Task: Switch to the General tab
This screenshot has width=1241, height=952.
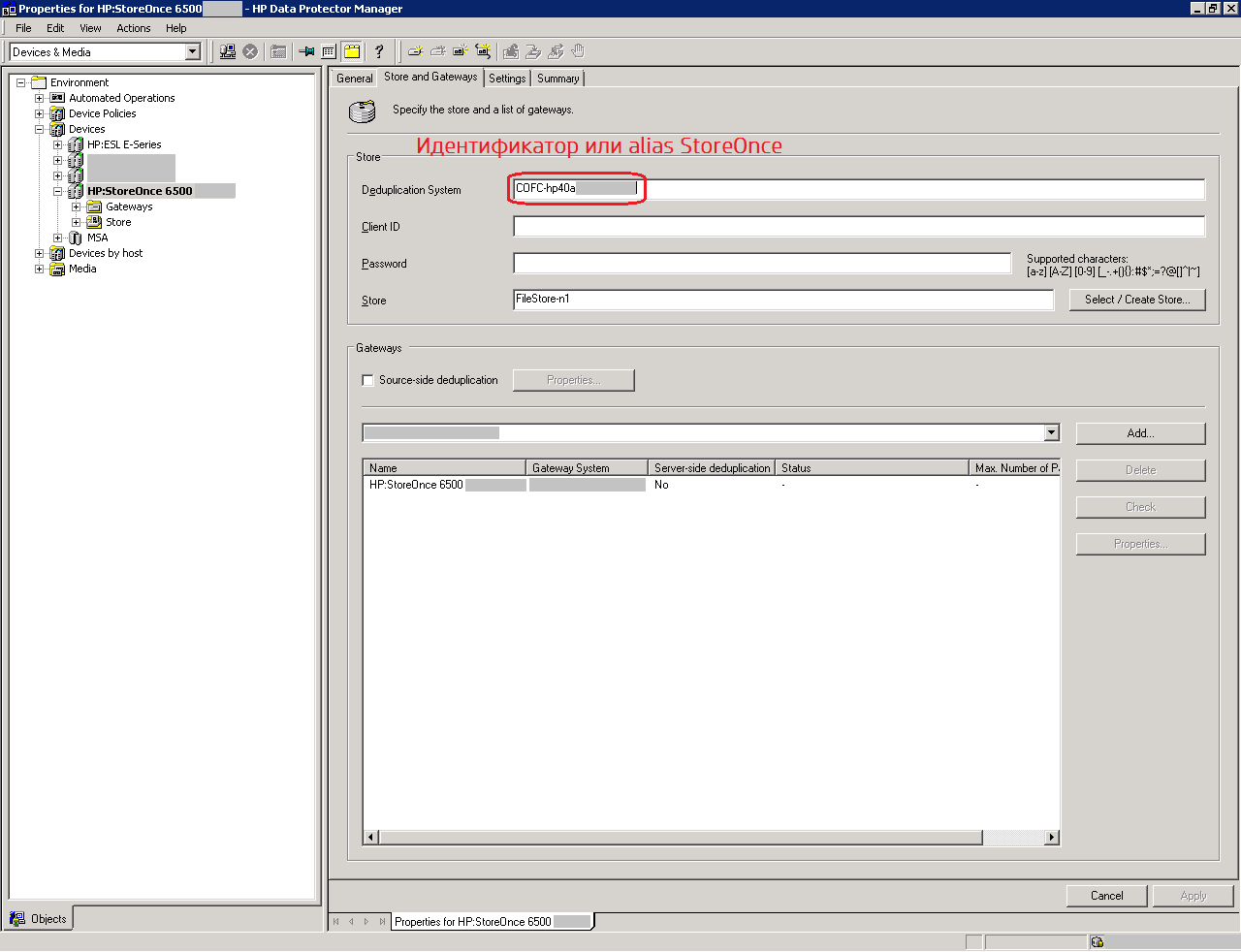Action: coord(354,79)
